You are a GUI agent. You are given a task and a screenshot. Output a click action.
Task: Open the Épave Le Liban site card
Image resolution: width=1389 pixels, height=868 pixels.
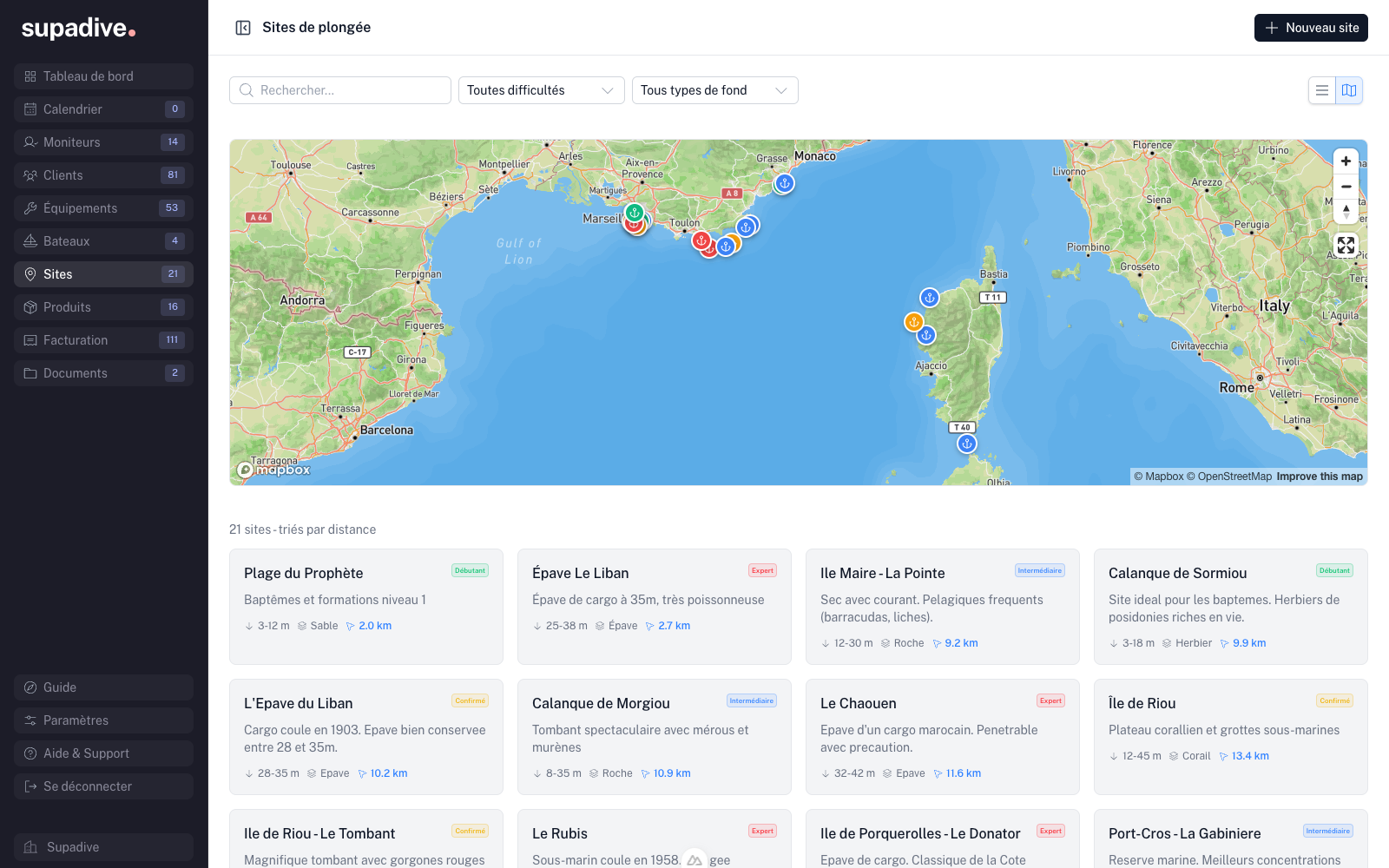pyautogui.click(x=655, y=607)
